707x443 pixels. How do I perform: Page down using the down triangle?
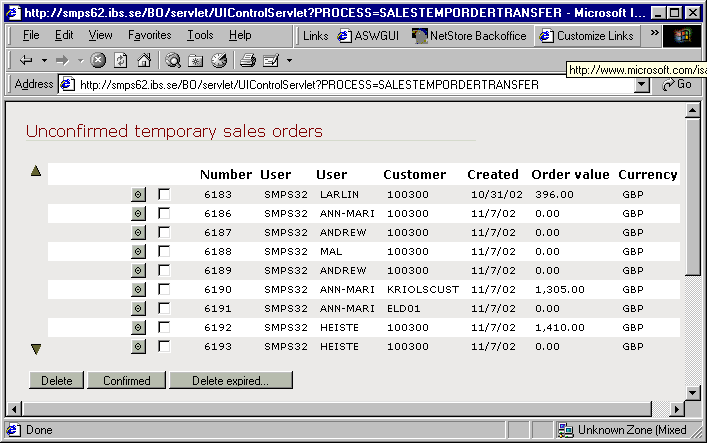(37, 349)
